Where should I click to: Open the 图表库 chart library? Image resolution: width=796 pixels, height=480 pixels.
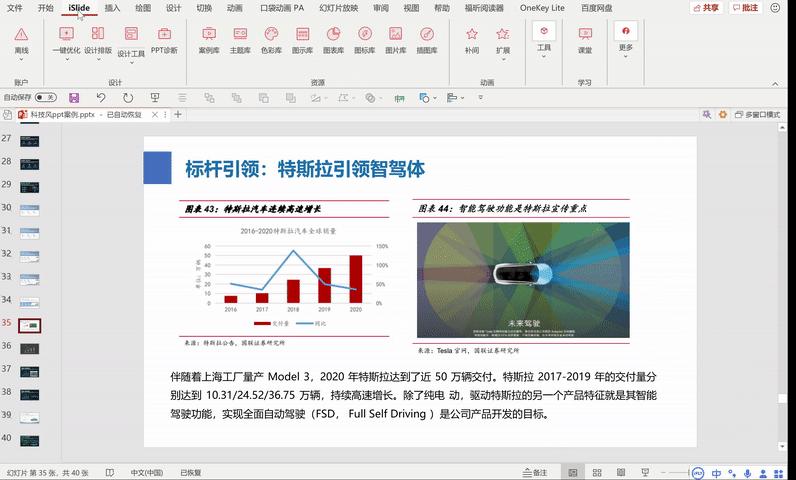334,41
